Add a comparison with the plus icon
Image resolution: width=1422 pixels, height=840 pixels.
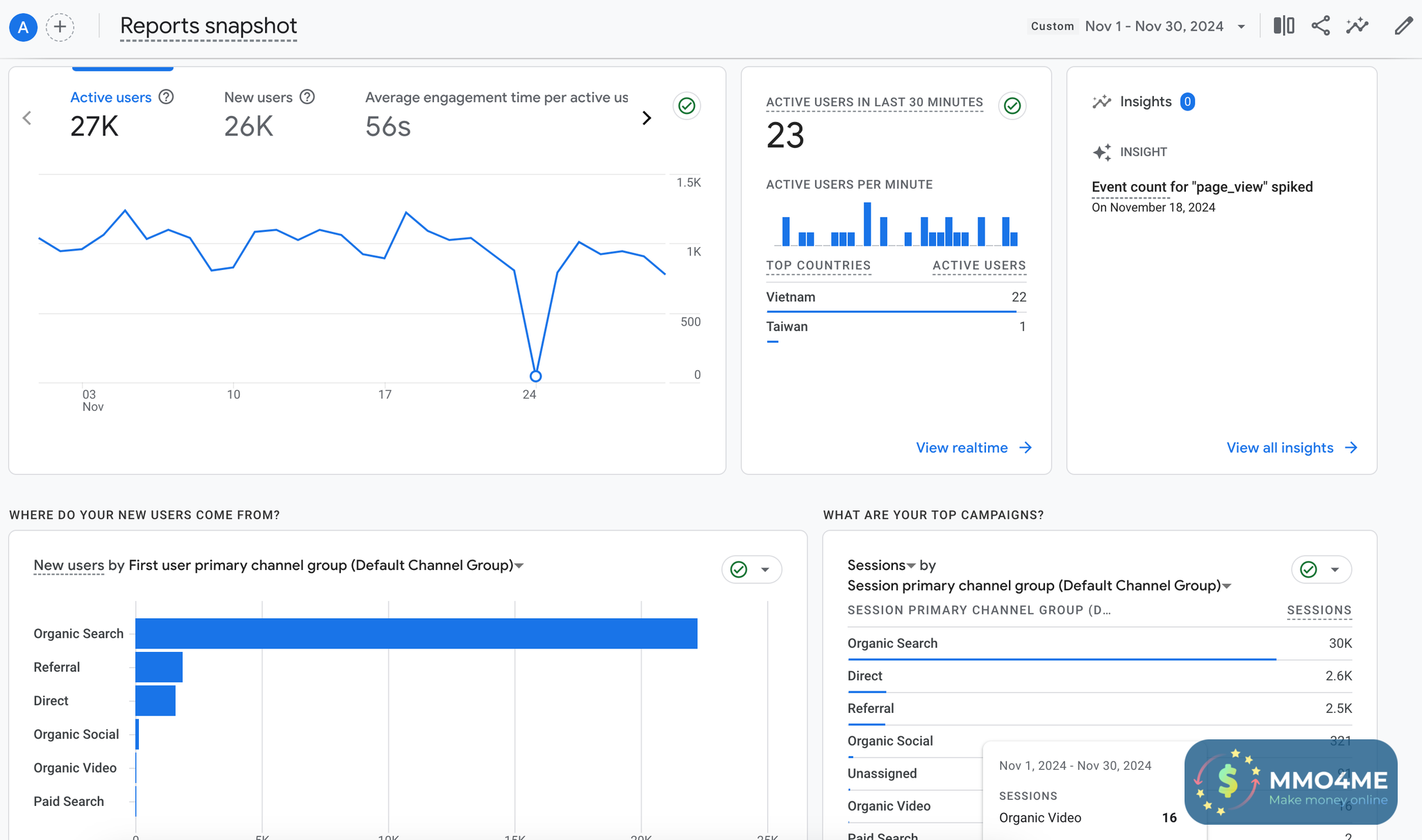point(60,27)
